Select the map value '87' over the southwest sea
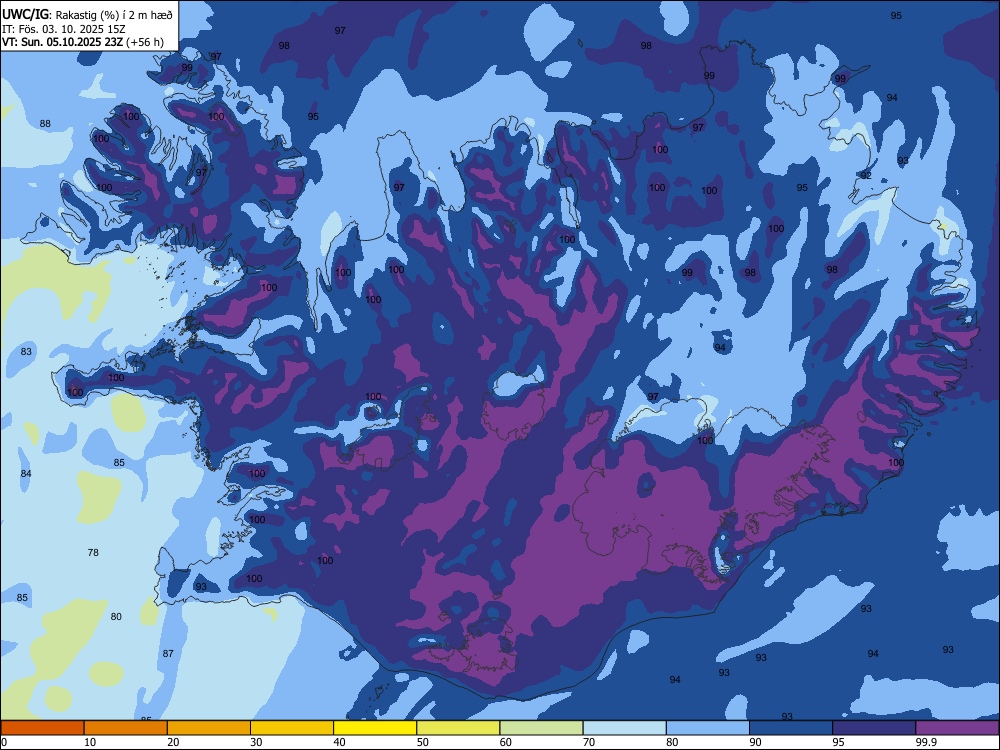This screenshot has width=1000, height=750. coord(168,653)
